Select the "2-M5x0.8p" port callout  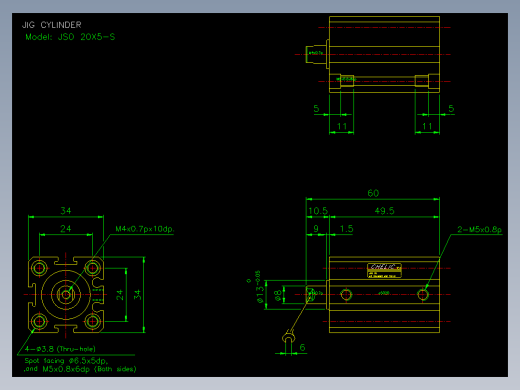click(x=479, y=229)
